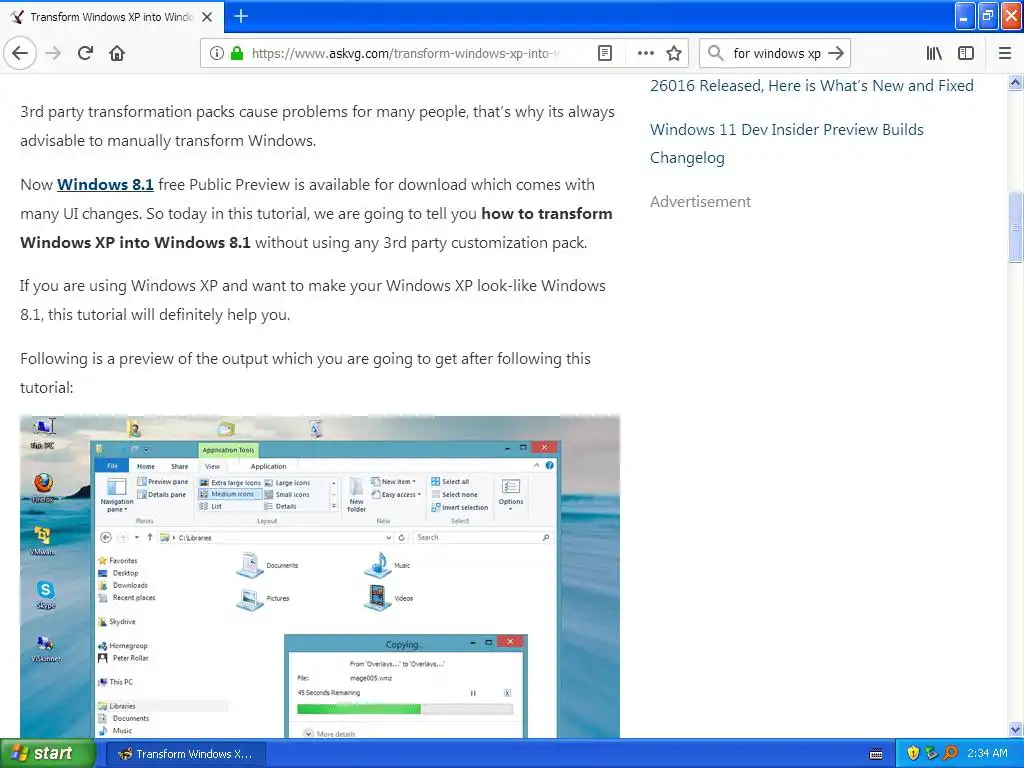
Task: Click the forward navigation arrow
Action: click(x=54, y=53)
